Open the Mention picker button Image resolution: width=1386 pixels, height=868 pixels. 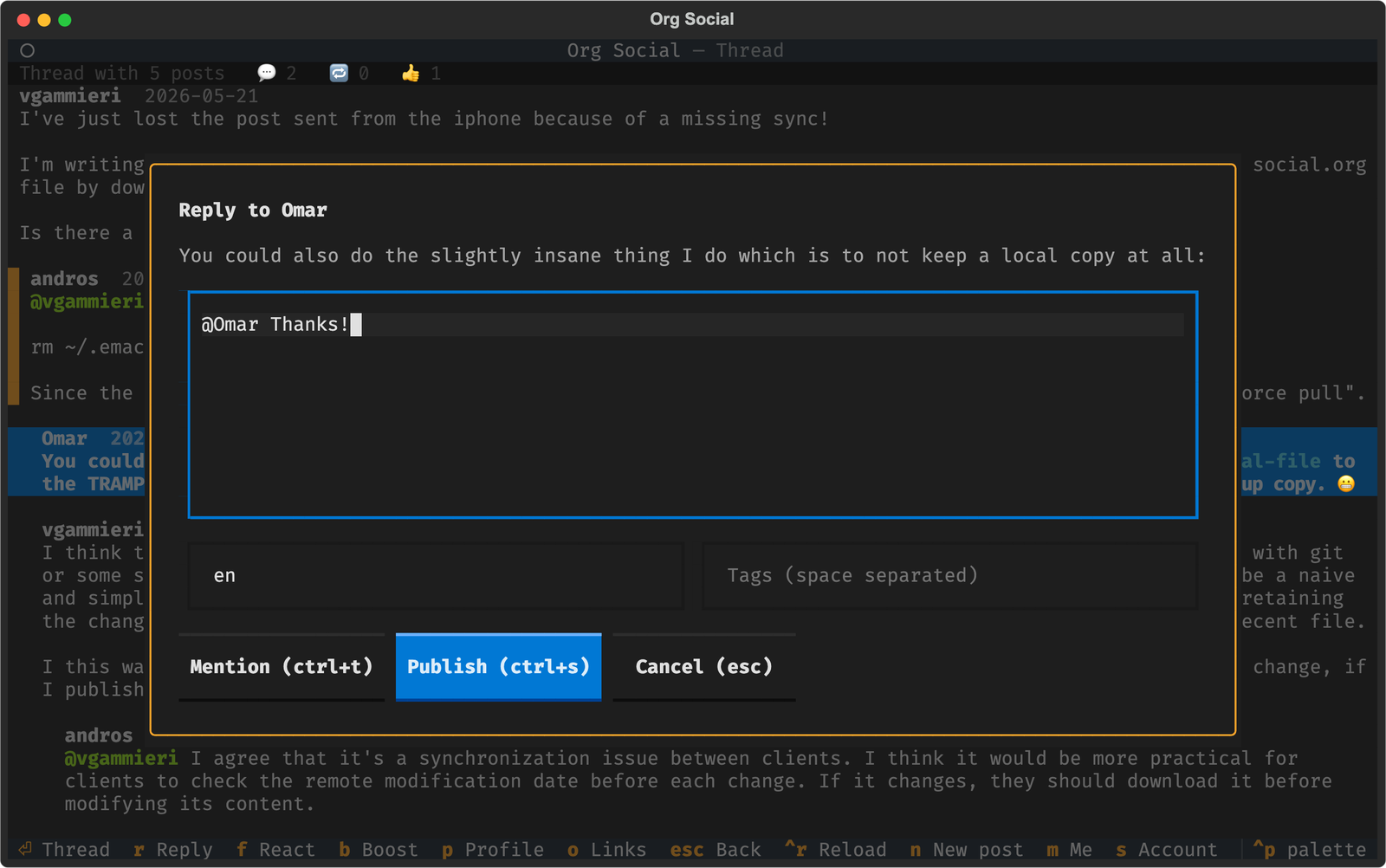tap(282, 666)
